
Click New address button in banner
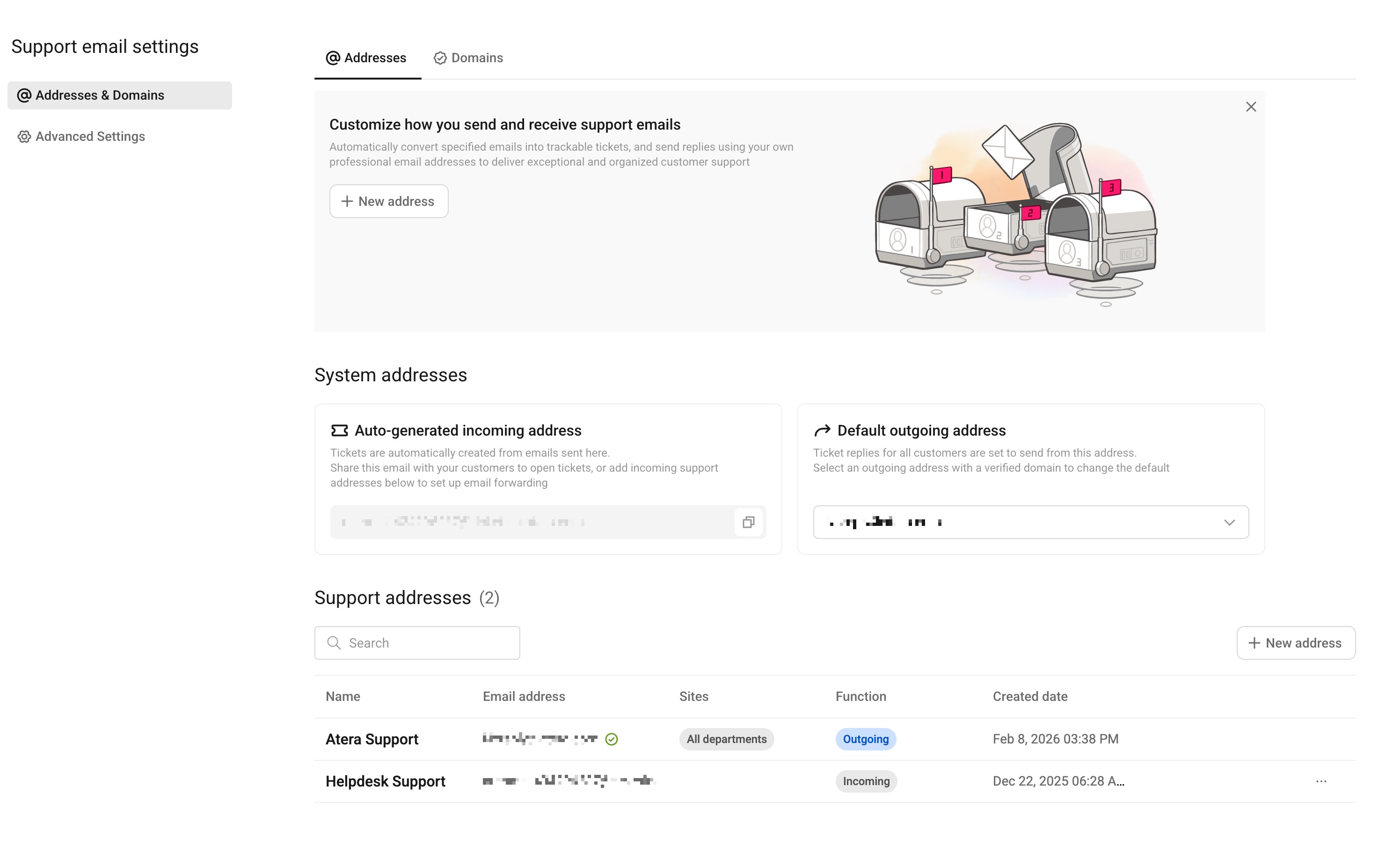[x=389, y=201]
